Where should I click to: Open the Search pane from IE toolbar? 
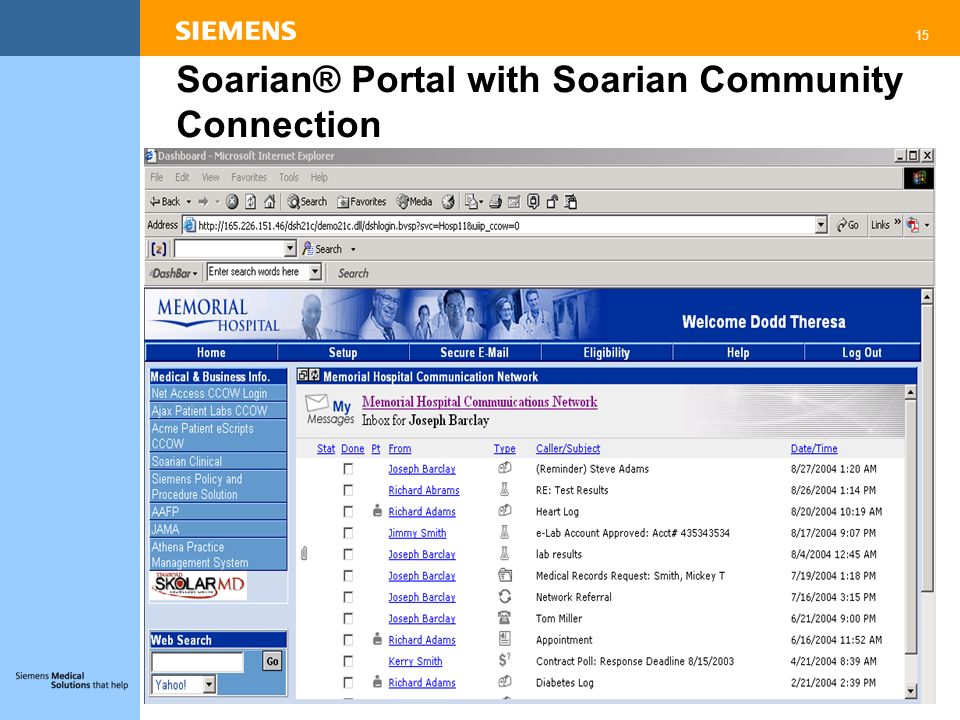307,201
